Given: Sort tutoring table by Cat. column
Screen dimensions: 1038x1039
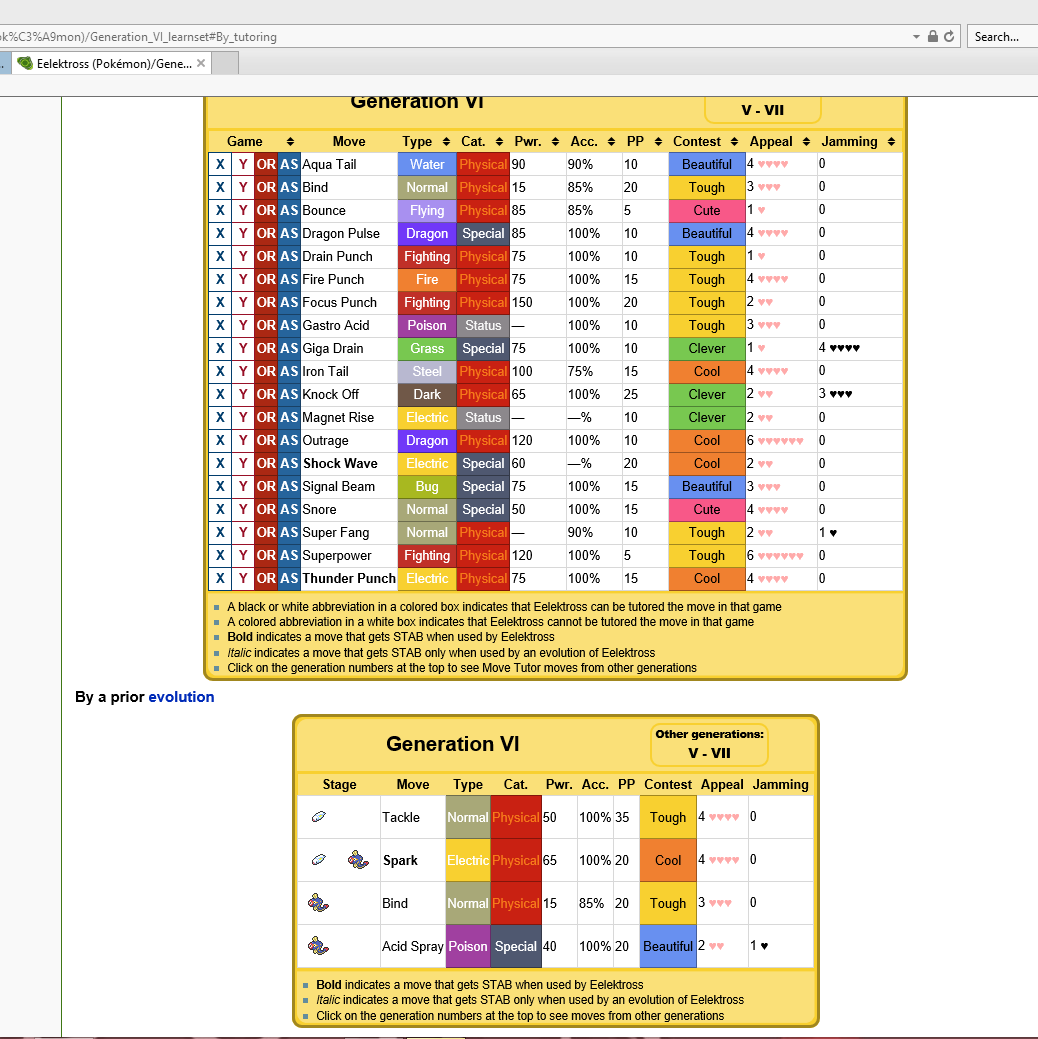Looking at the screenshot, I should 499,142.
